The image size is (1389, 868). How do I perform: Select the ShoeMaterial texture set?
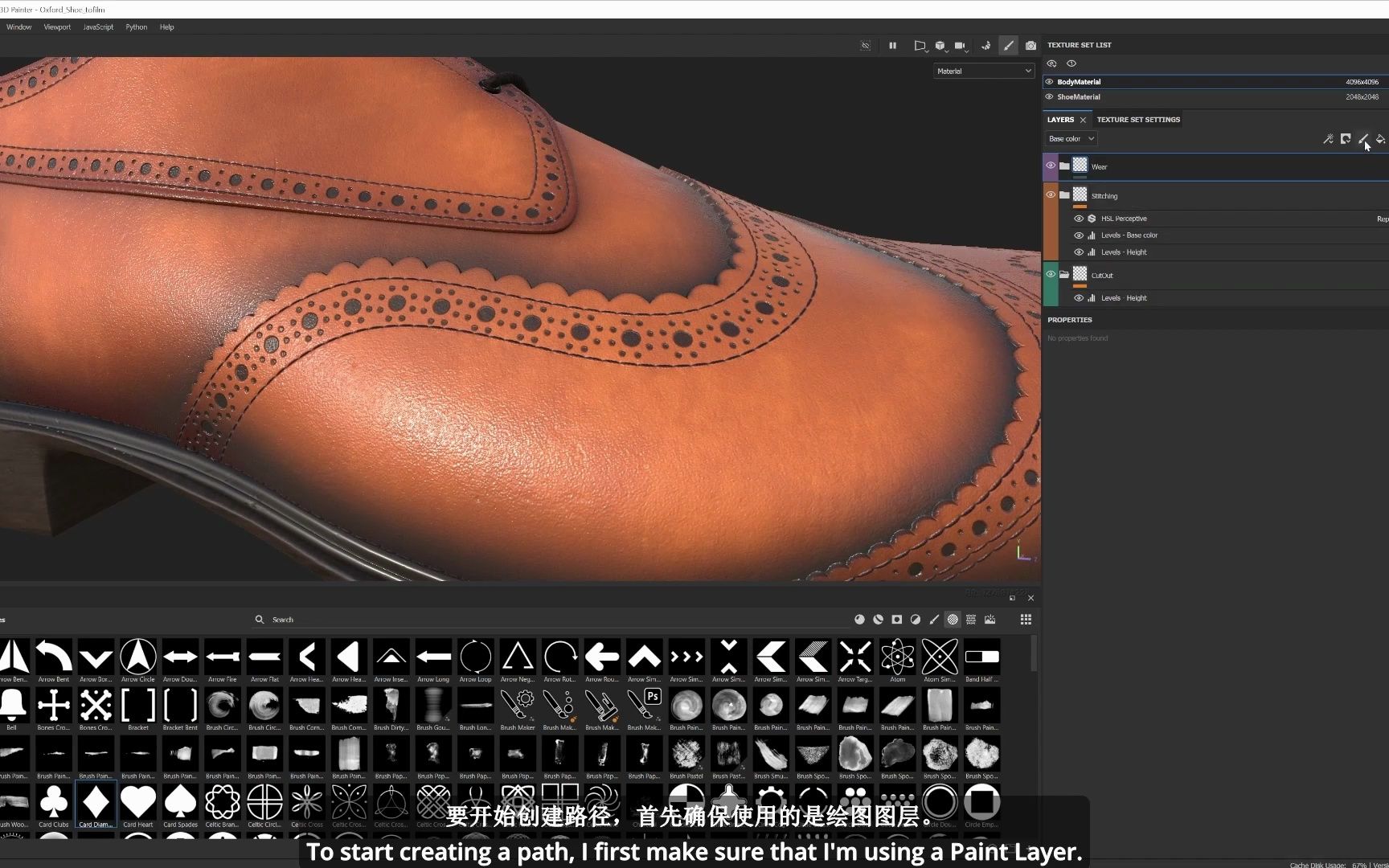point(1215,97)
